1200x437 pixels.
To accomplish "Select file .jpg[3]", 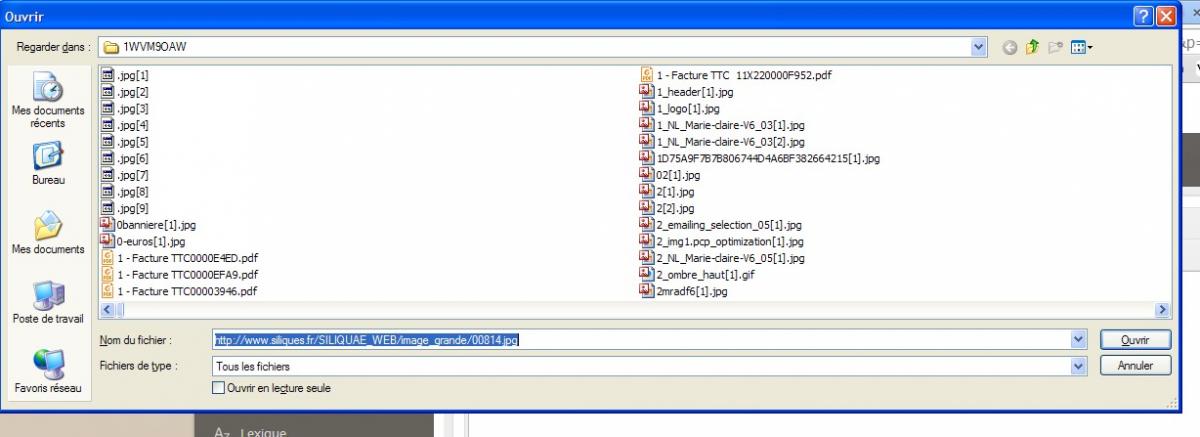I will pos(133,108).
